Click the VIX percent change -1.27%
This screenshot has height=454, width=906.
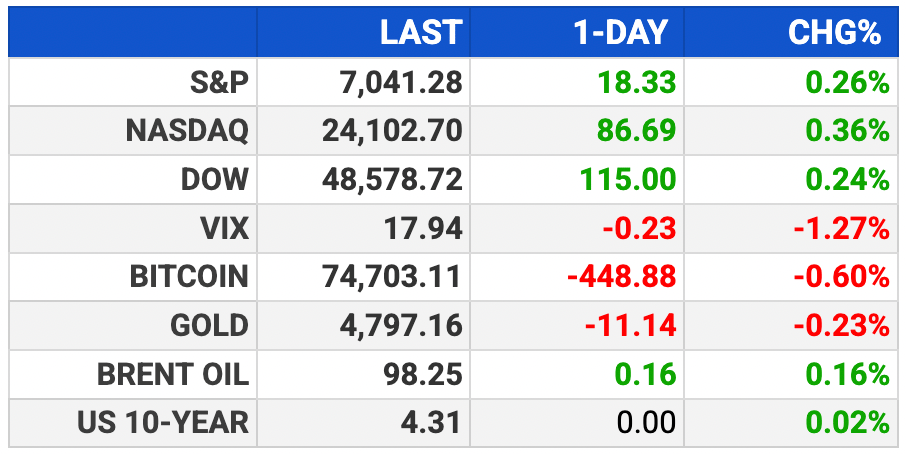[x=841, y=229]
